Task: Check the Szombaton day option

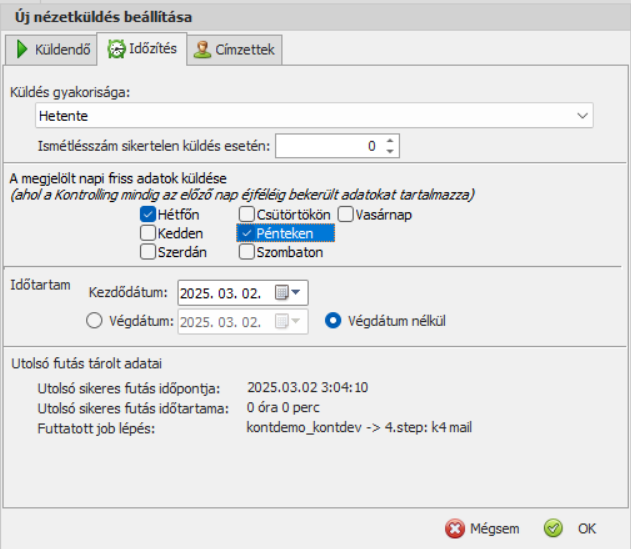Action: tap(246, 252)
